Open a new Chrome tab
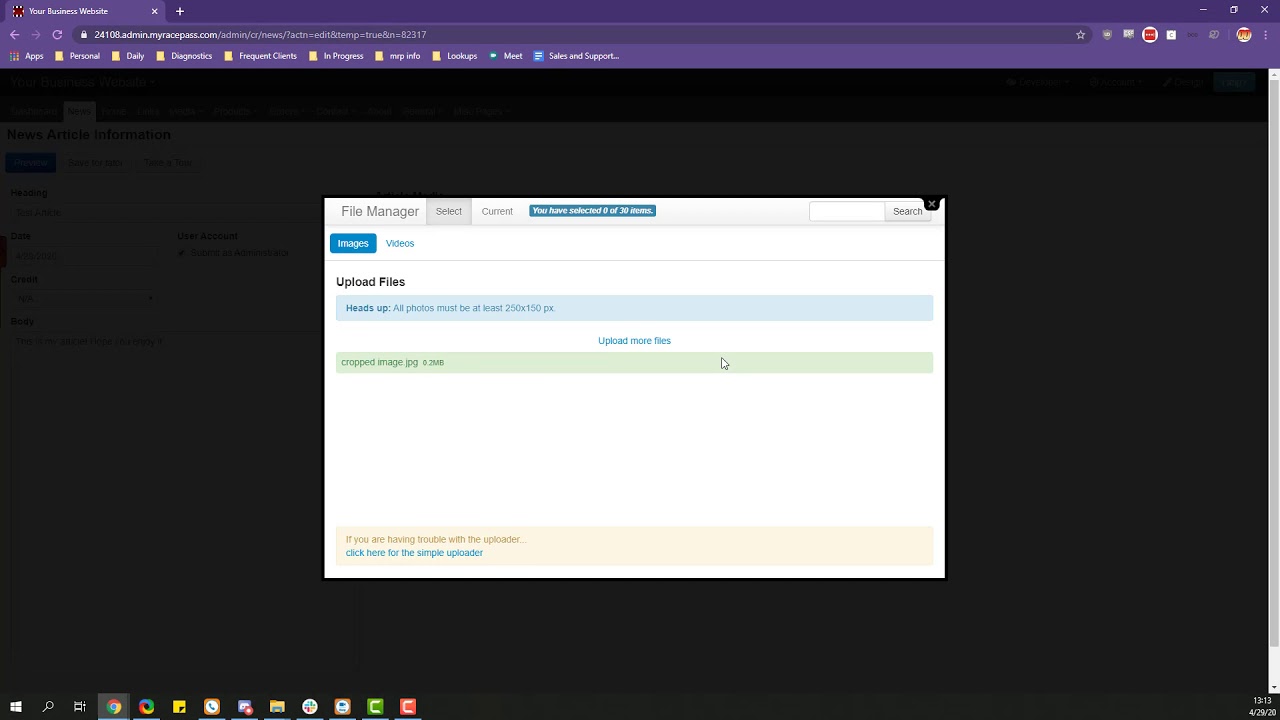1280x720 pixels. pos(180,11)
